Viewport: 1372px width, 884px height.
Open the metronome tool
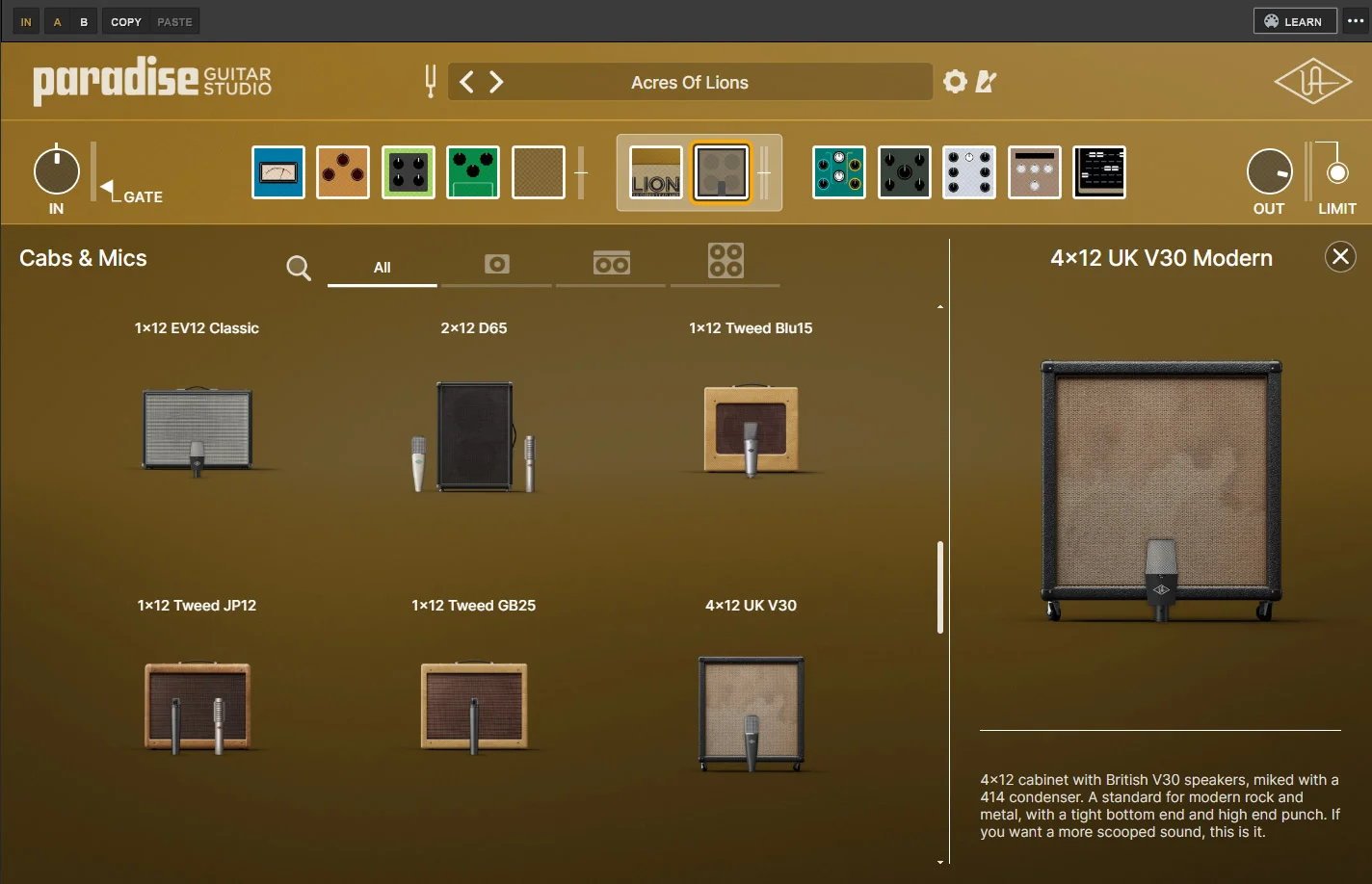point(986,82)
